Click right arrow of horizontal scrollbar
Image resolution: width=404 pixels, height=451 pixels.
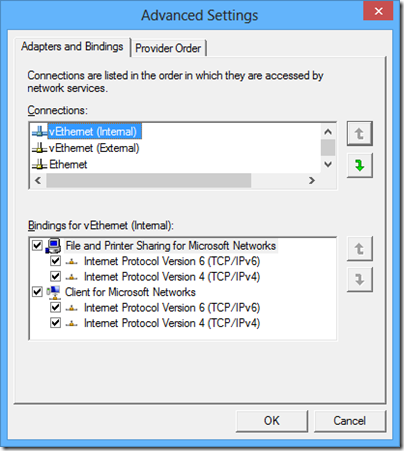(x=312, y=181)
